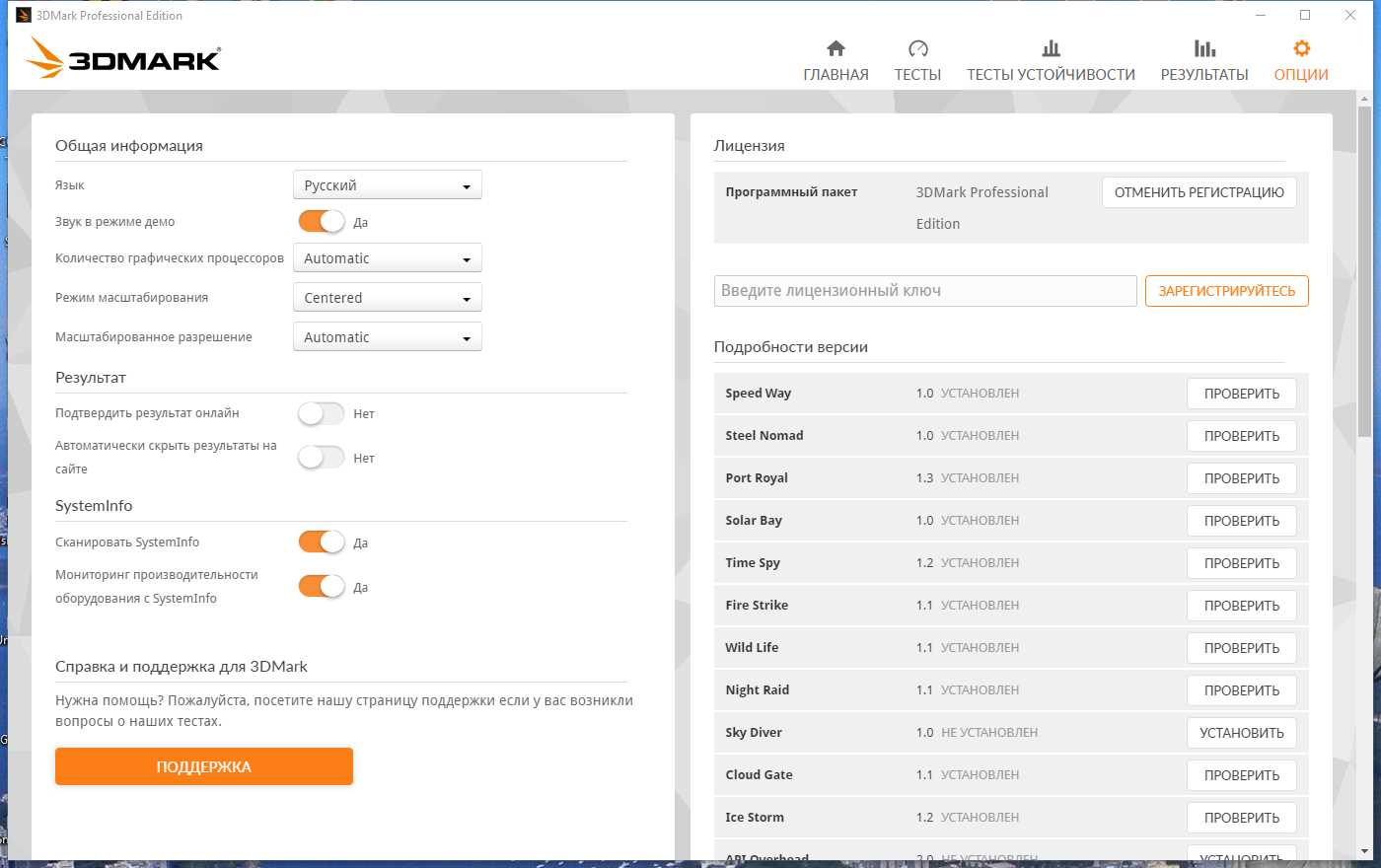Viewport: 1381px width, 868px height.
Task: Expand Количество графических процессоров dropdown
Action: coord(388,258)
